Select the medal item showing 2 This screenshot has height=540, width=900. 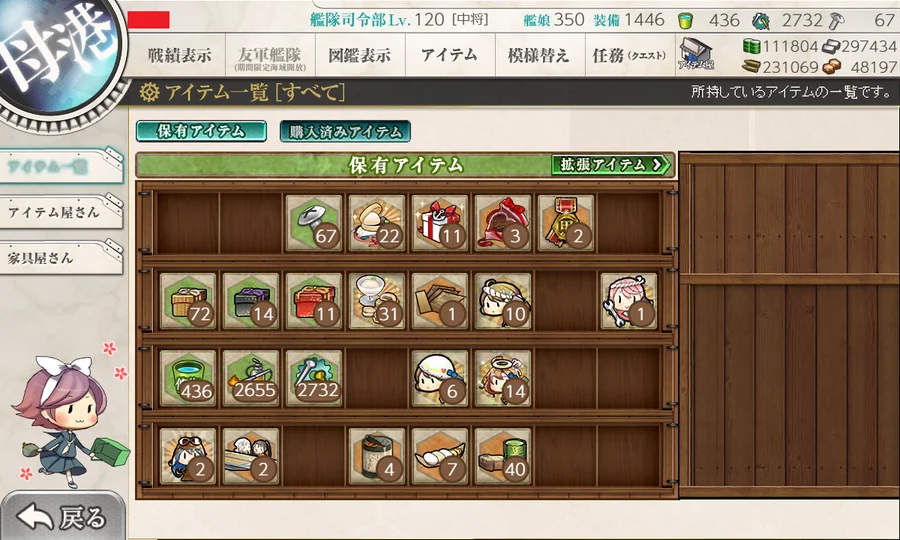pyautogui.click(x=566, y=223)
